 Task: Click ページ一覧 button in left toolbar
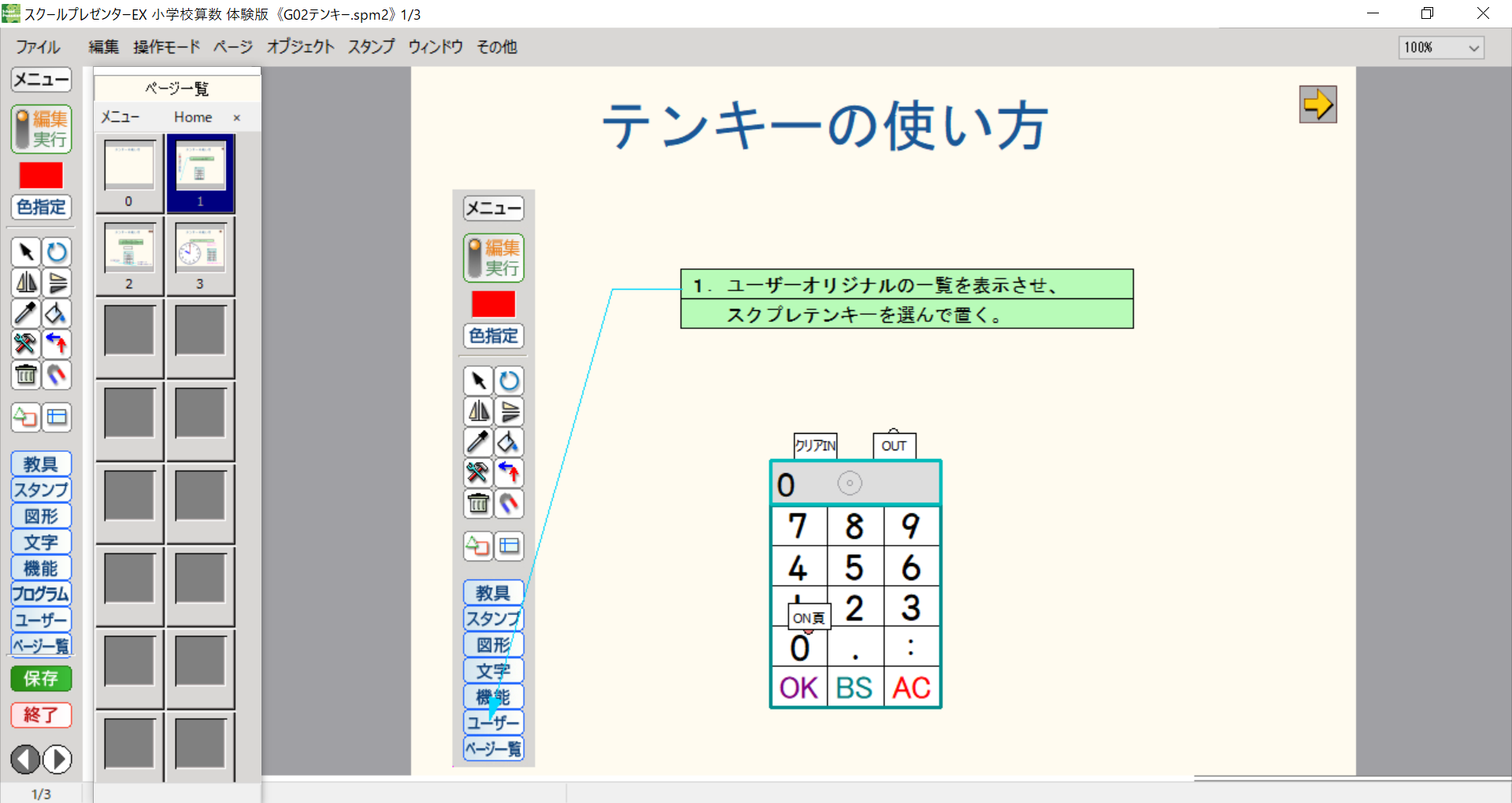41,646
